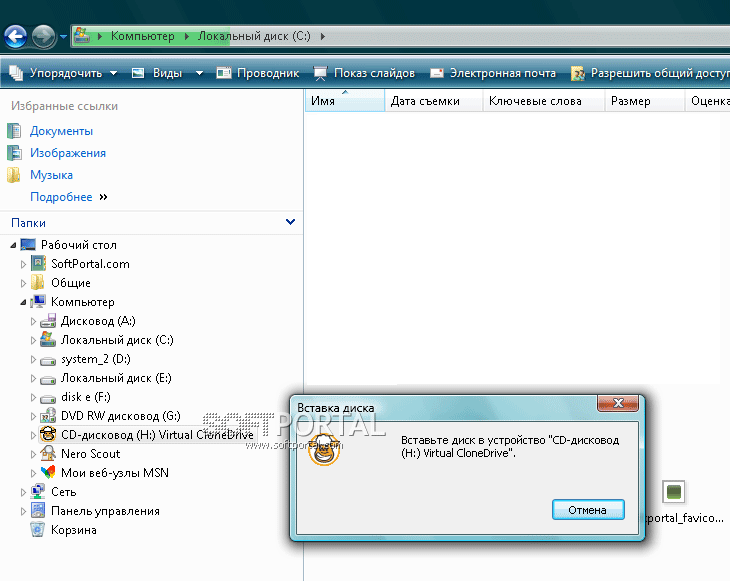Image resolution: width=730 pixels, height=581 pixels.
Task: Expand the Панель управления node
Action: (23, 512)
